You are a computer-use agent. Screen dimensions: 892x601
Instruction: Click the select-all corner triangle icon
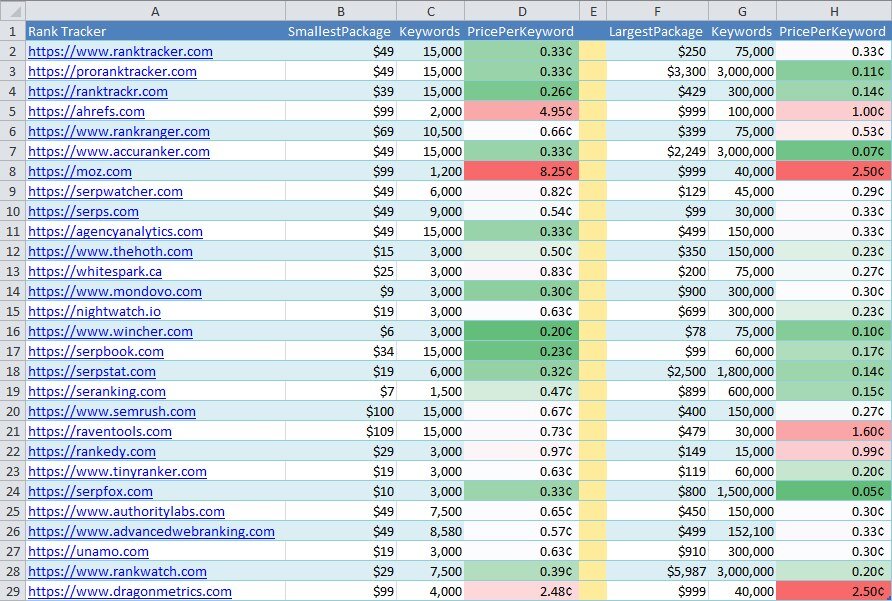[13, 11]
